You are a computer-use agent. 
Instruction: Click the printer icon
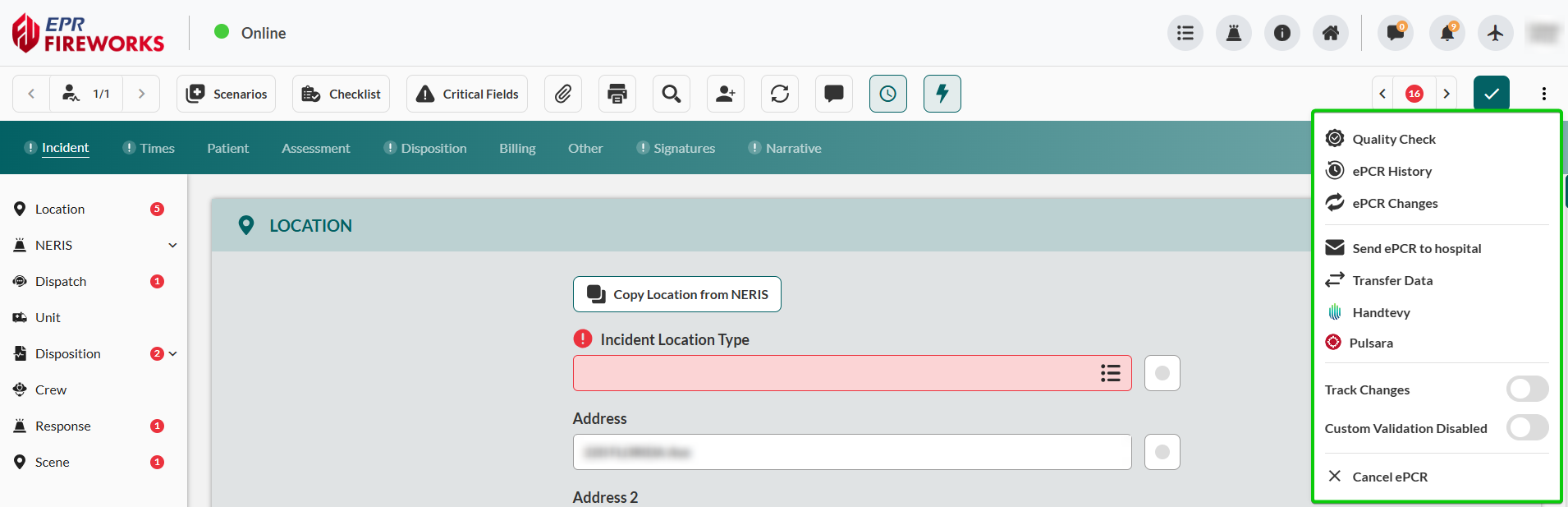pyautogui.click(x=617, y=94)
